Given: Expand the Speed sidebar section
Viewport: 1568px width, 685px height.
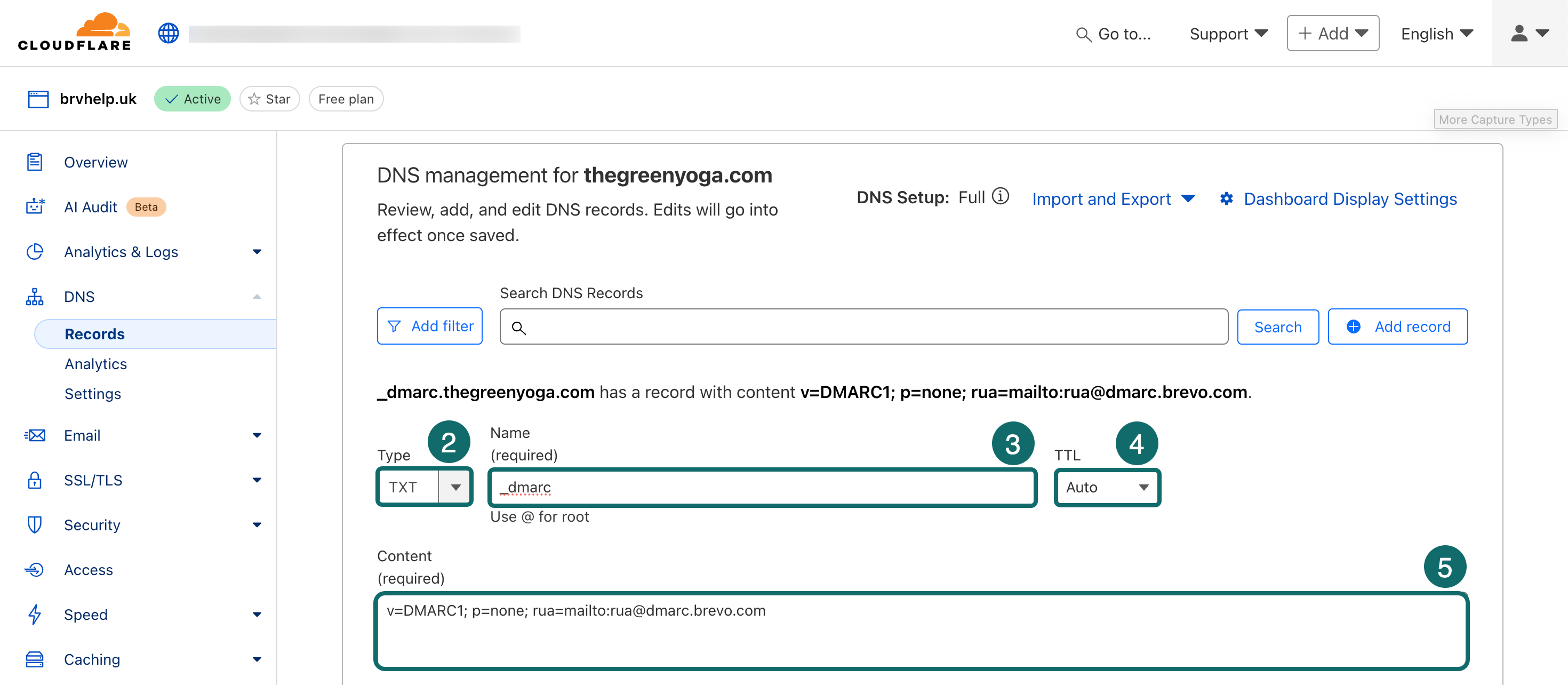Looking at the screenshot, I should (257, 615).
